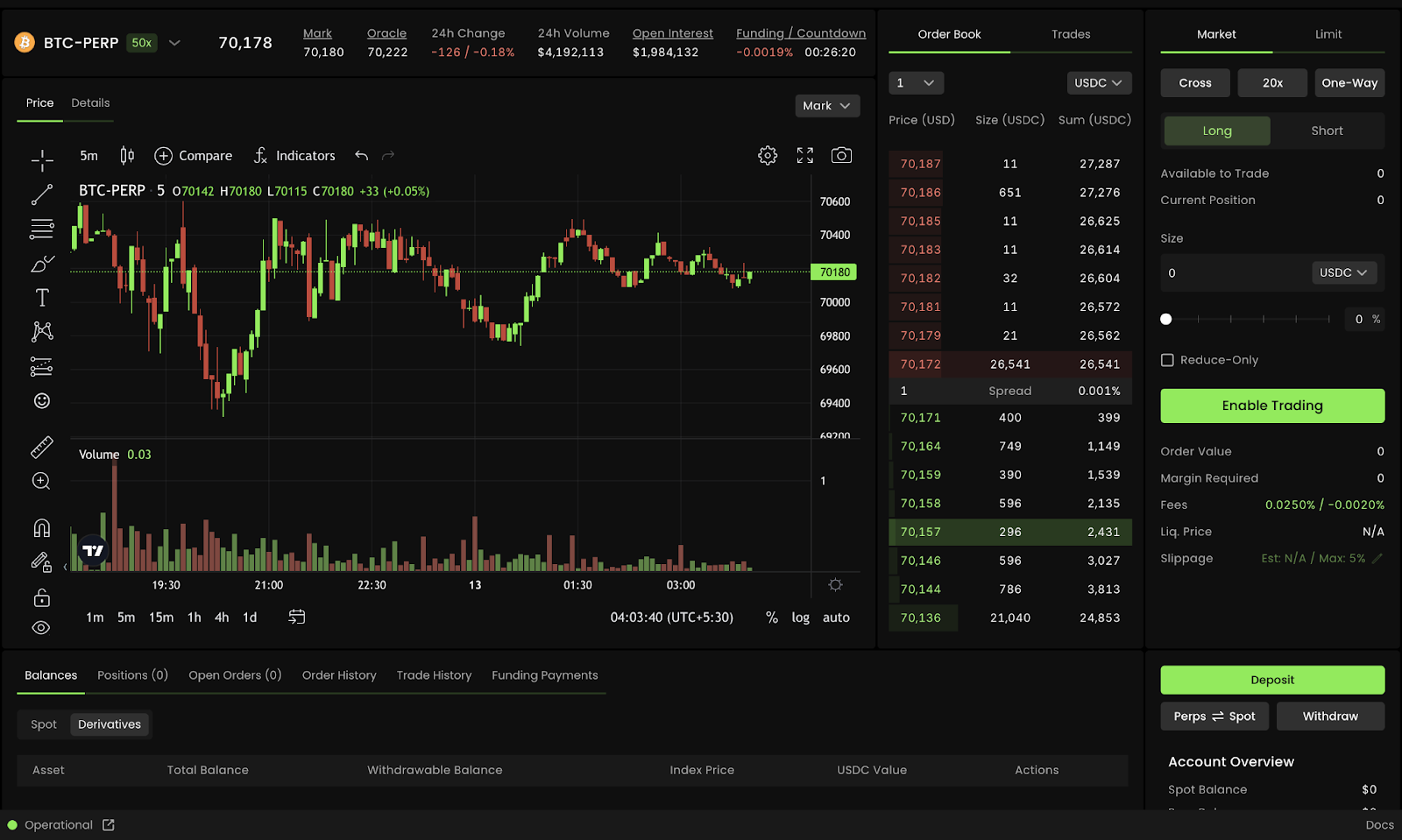Select the trend line drawing tool
Viewport: 1402px width, 840px height.
pos(42,194)
